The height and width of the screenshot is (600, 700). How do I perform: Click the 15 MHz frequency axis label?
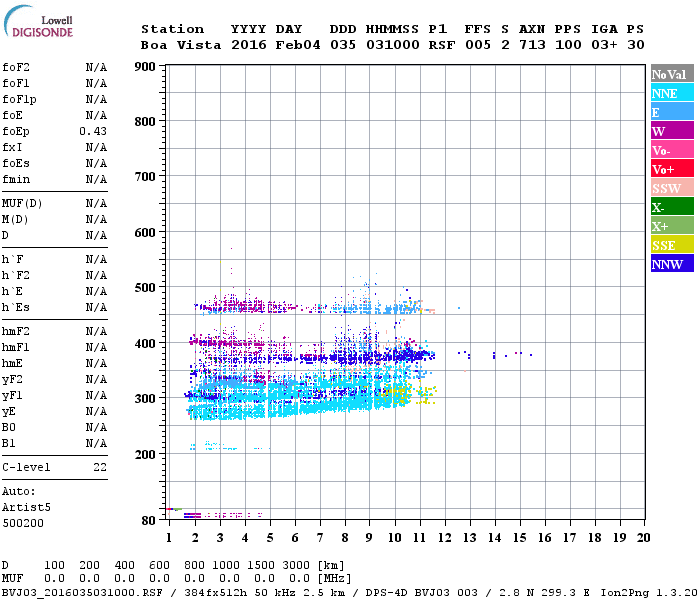520,538
